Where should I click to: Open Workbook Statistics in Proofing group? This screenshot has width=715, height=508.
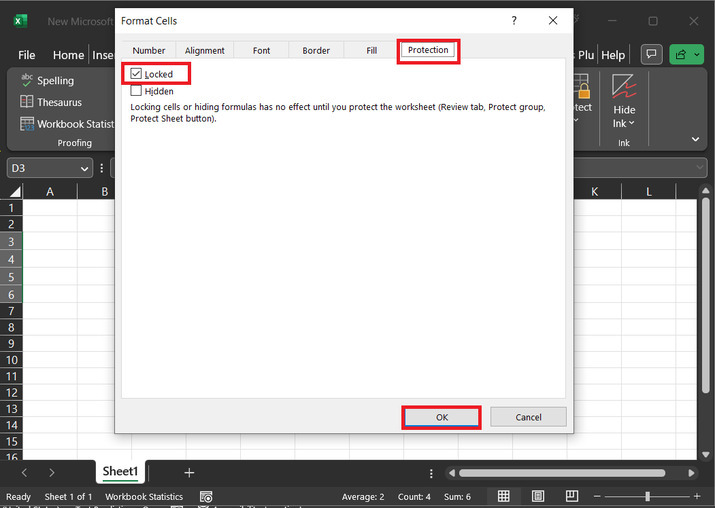(x=67, y=124)
